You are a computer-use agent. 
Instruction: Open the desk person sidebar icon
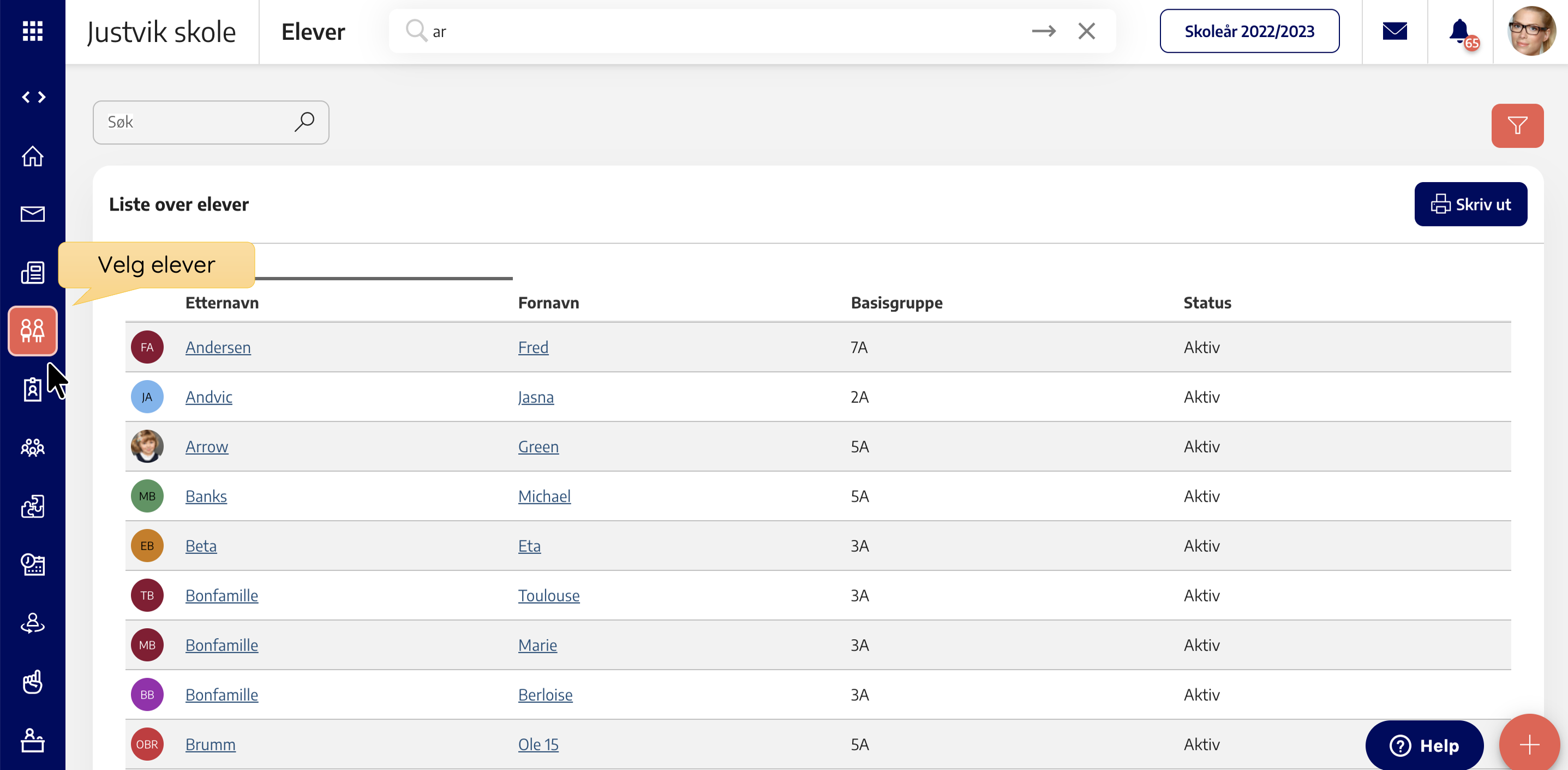click(x=32, y=740)
